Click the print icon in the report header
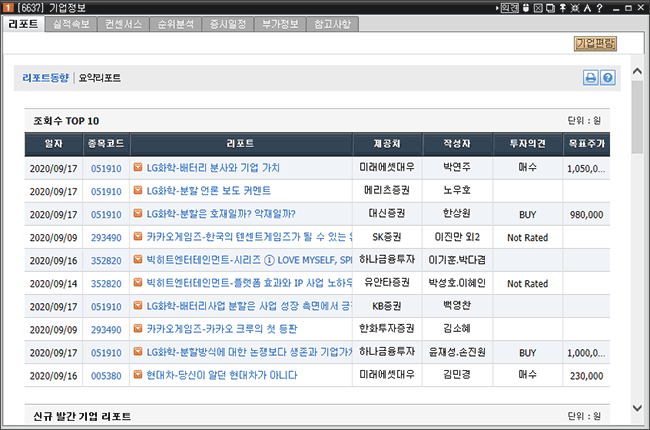This screenshot has height=430, width=650. (591, 78)
